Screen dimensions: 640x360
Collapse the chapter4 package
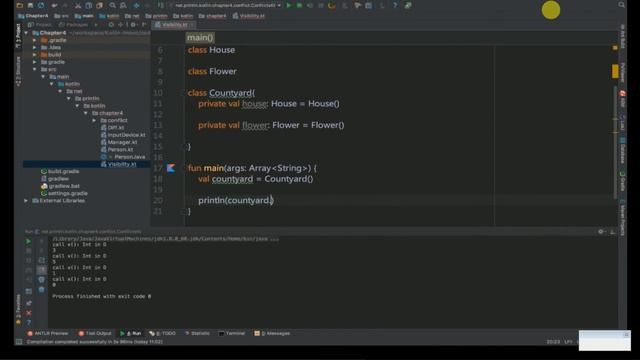tap(86, 113)
